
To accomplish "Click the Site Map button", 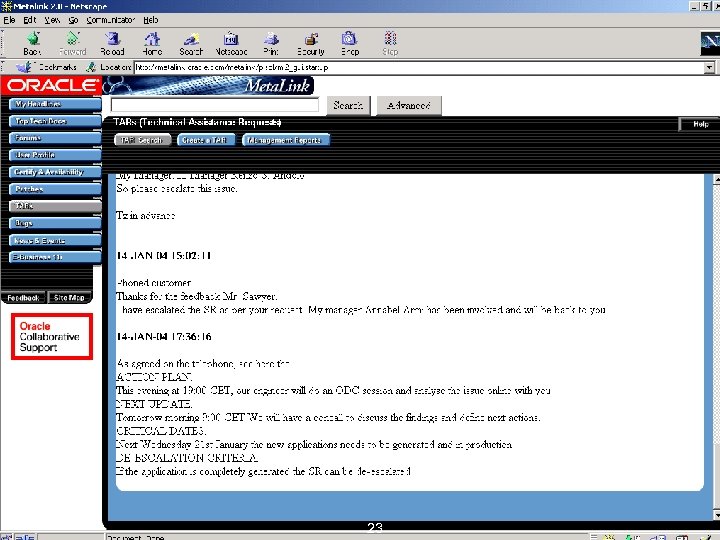I will pos(69,298).
